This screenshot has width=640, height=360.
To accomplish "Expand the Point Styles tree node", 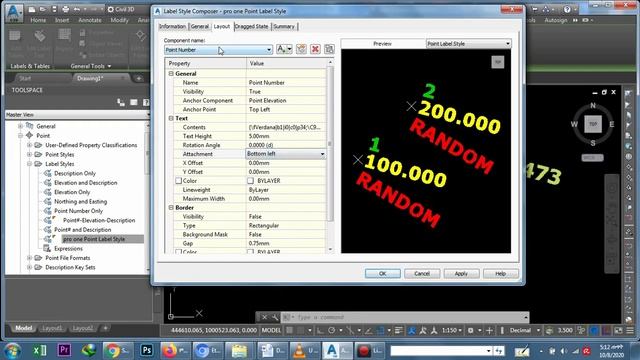I will pos(29,154).
